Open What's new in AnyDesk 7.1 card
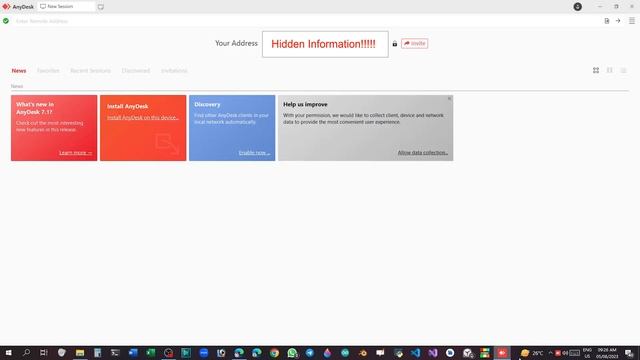The height and width of the screenshot is (360, 640). 54,128
